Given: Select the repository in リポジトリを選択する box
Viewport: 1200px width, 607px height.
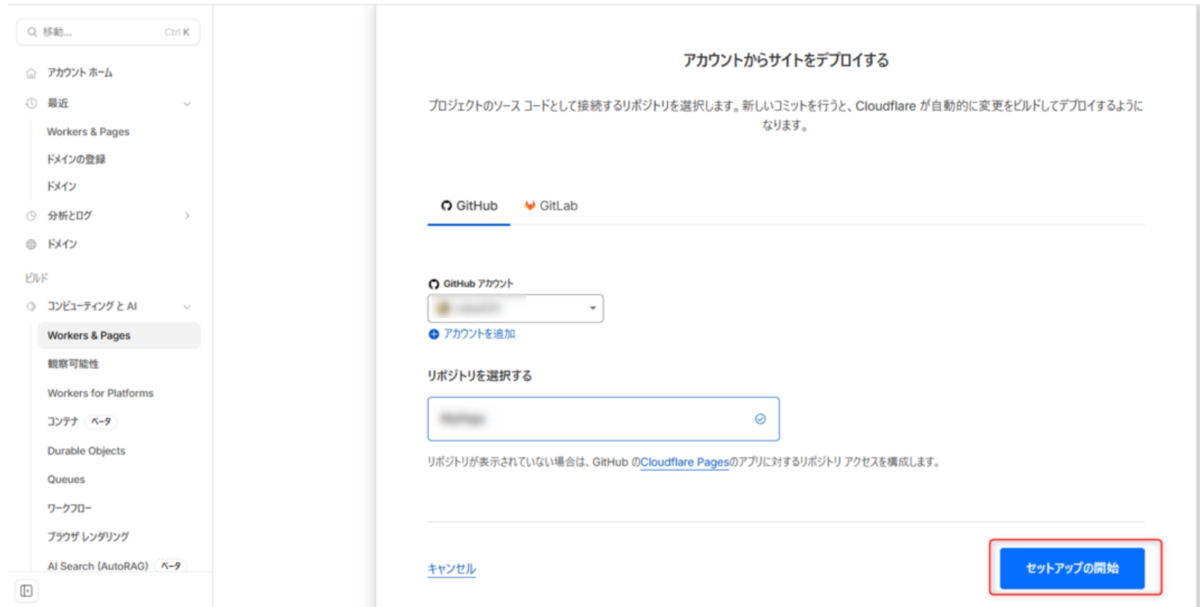Looking at the screenshot, I should tap(603, 419).
